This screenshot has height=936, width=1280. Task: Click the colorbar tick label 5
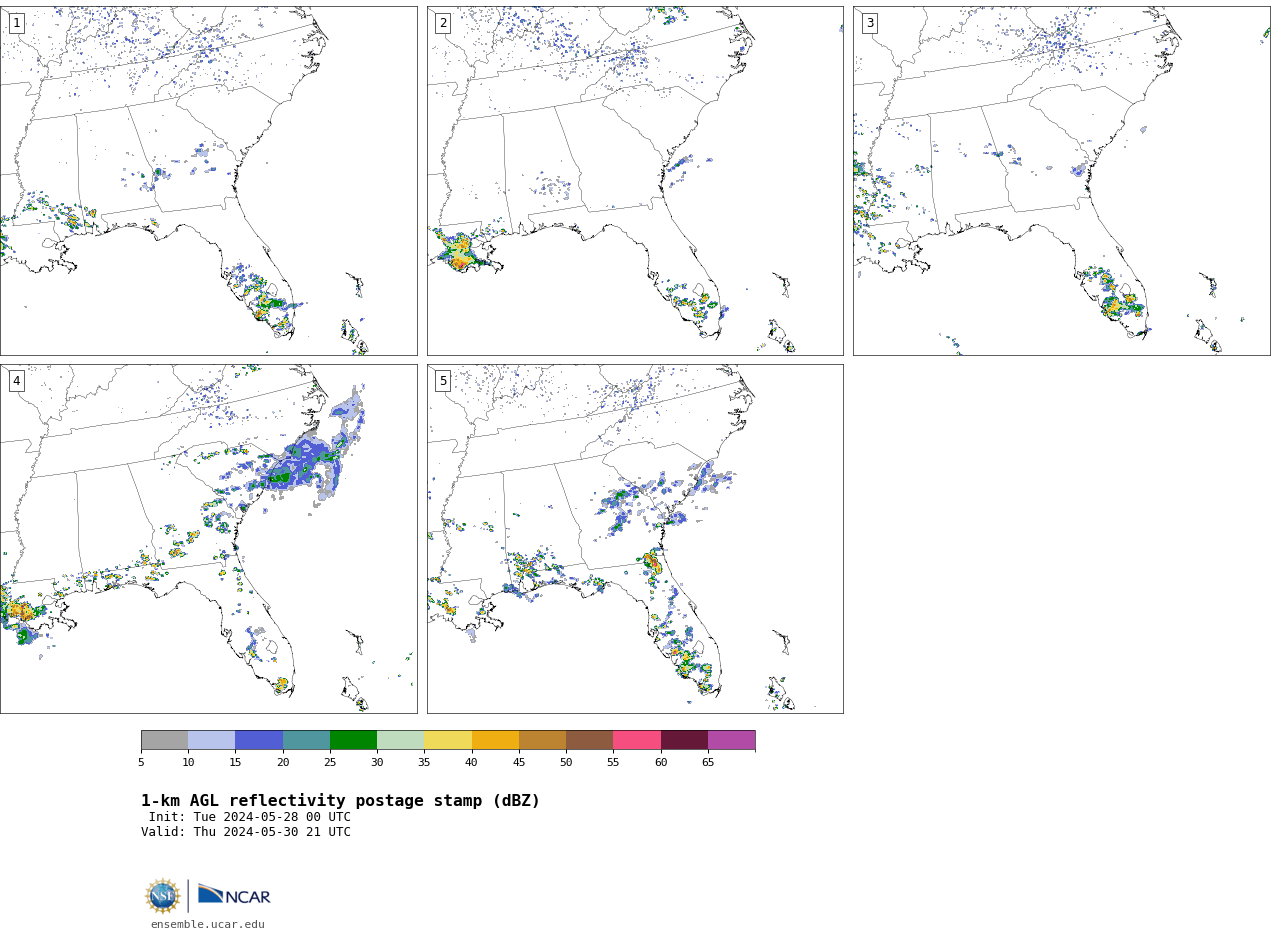141,763
